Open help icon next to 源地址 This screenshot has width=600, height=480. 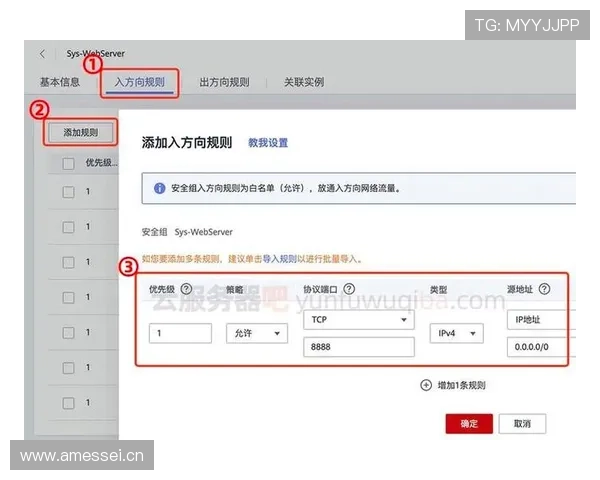click(544, 289)
